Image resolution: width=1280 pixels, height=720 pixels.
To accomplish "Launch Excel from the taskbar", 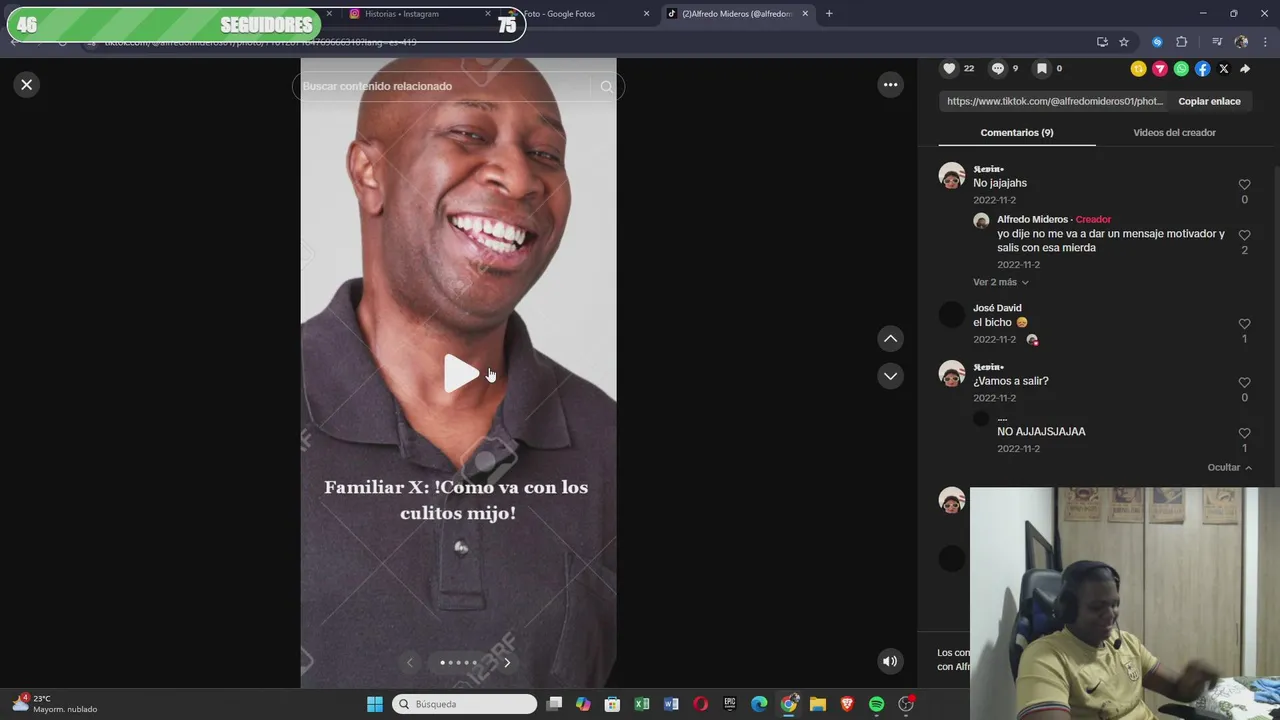I will pyautogui.click(x=642, y=704).
